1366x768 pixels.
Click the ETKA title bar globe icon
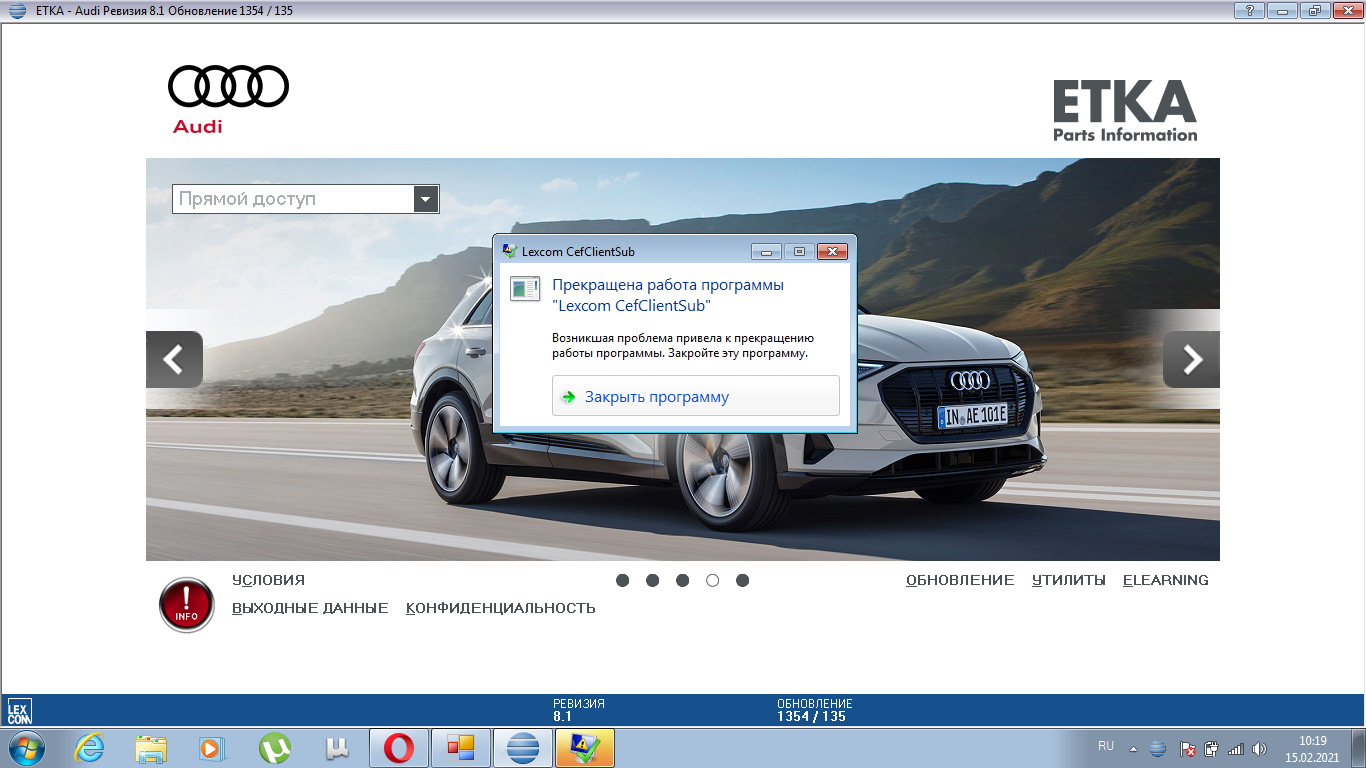[17, 11]
